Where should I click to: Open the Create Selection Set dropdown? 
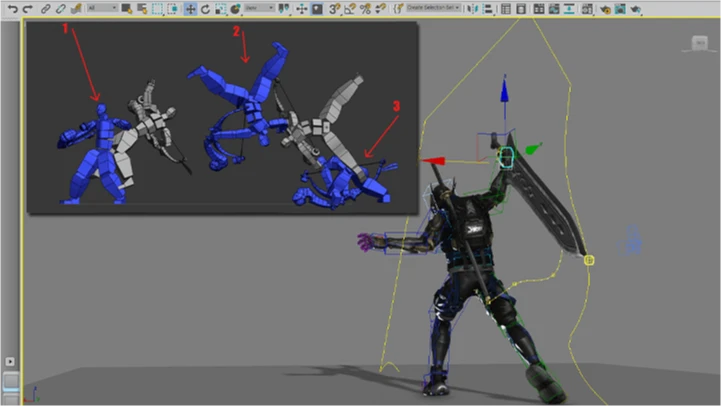(433, 8)
